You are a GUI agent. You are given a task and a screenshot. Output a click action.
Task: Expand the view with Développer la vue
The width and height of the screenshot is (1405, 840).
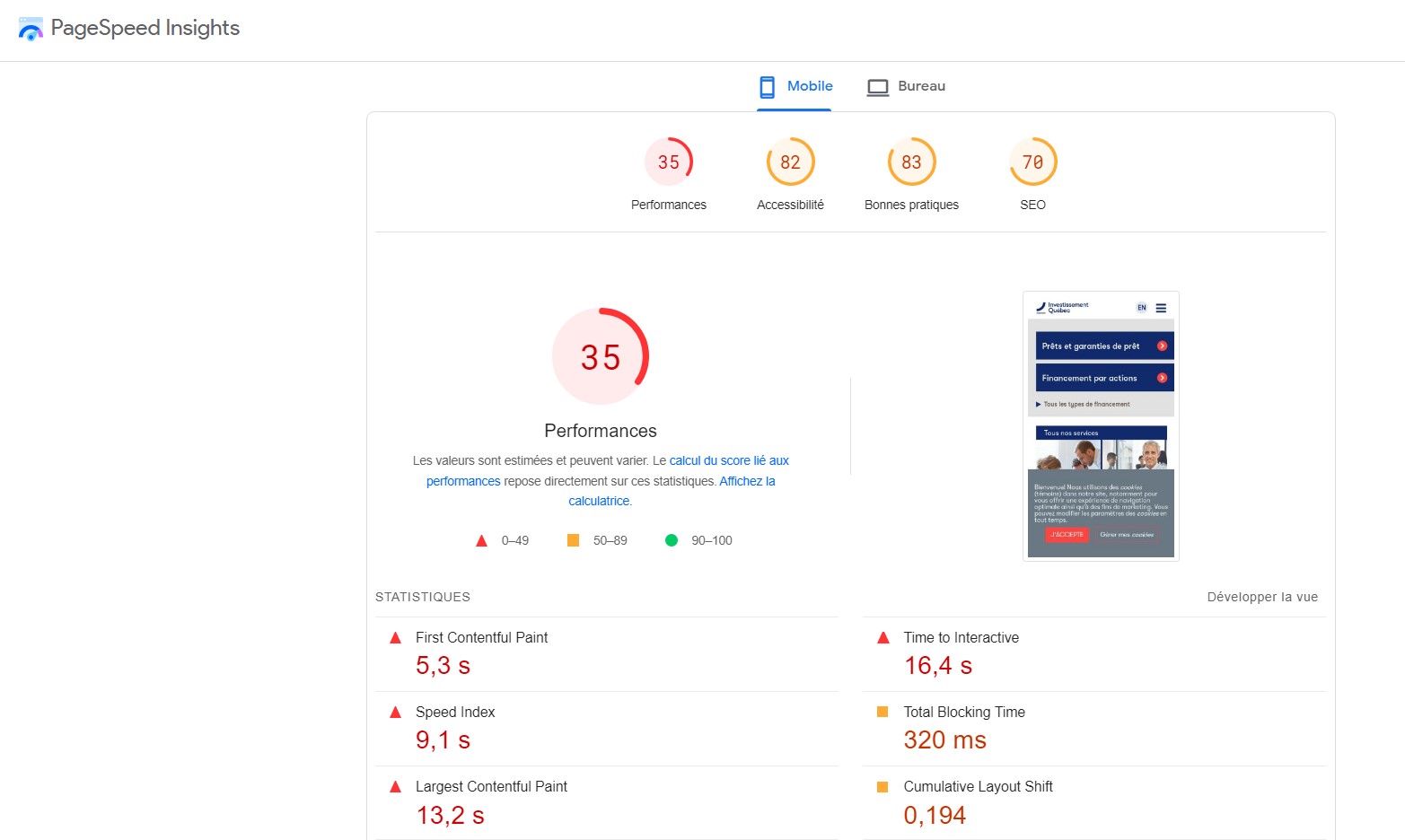click(x=1261, y=597)
